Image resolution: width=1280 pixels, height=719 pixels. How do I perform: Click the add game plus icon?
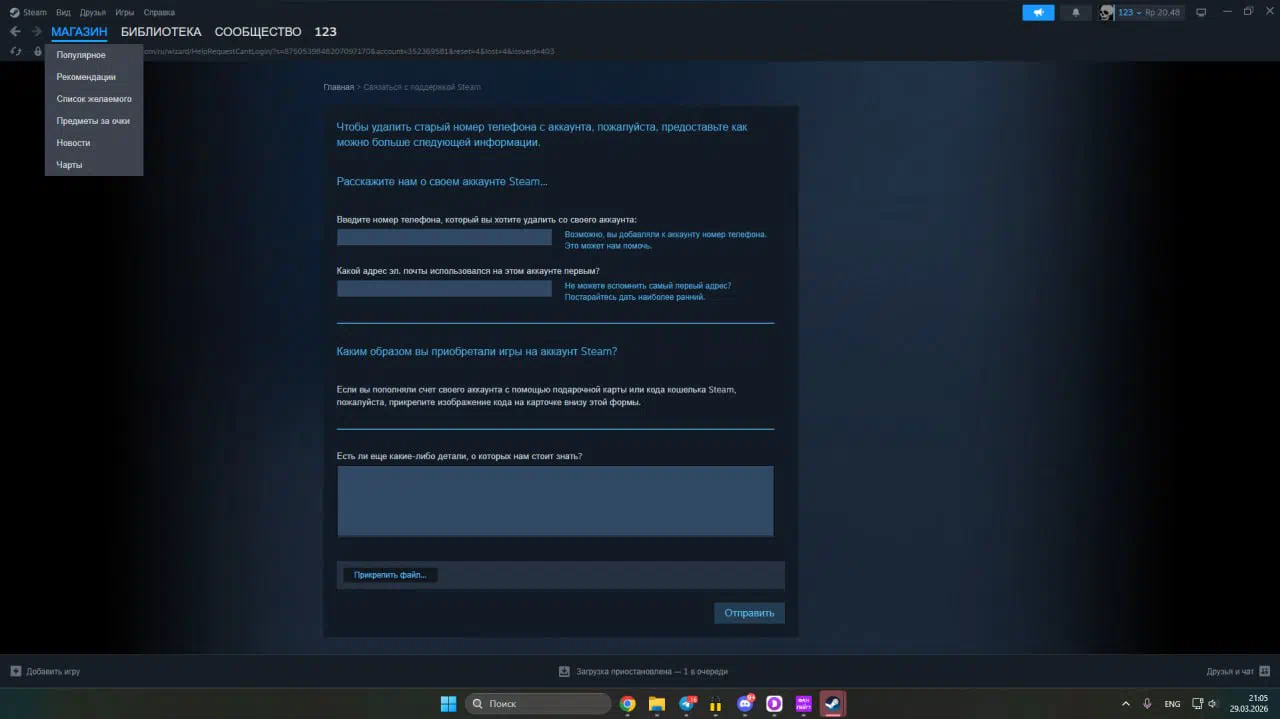(x=15, y=671)
